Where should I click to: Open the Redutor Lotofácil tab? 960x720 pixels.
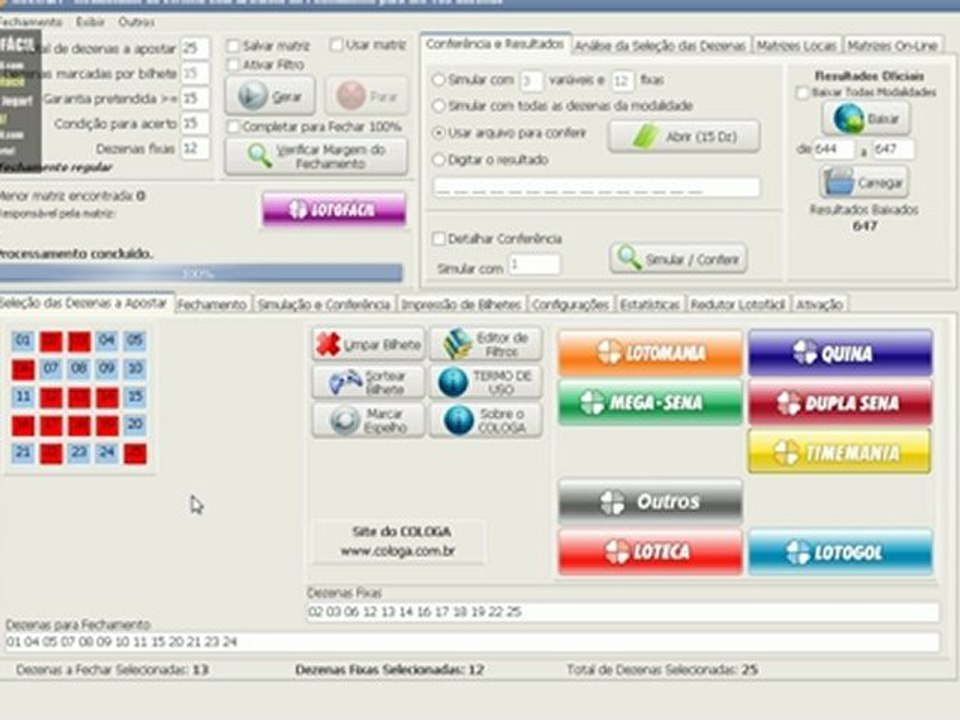737,304
